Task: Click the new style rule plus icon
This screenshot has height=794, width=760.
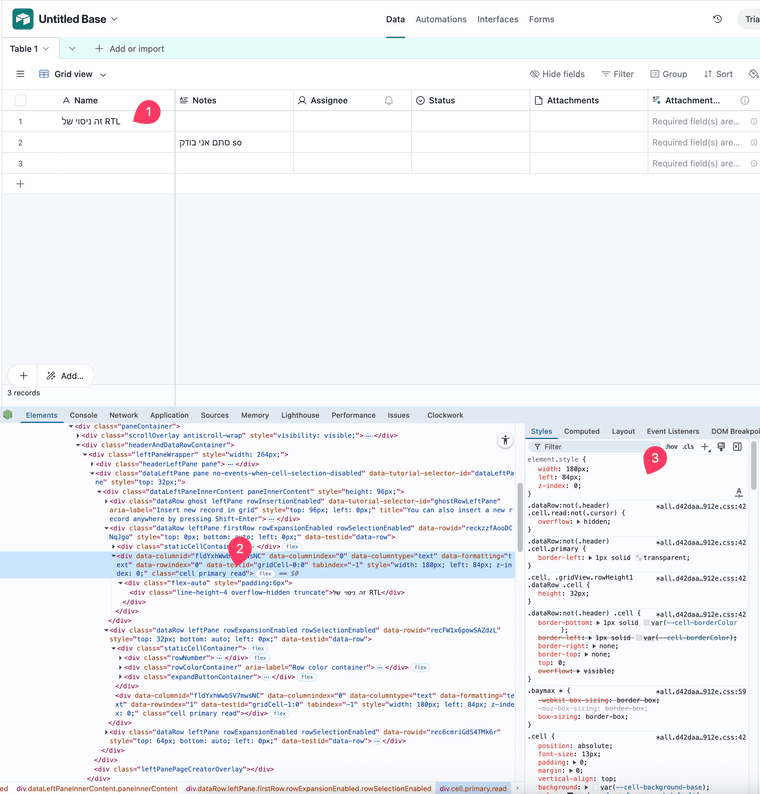Action: [x=705, y=447]
